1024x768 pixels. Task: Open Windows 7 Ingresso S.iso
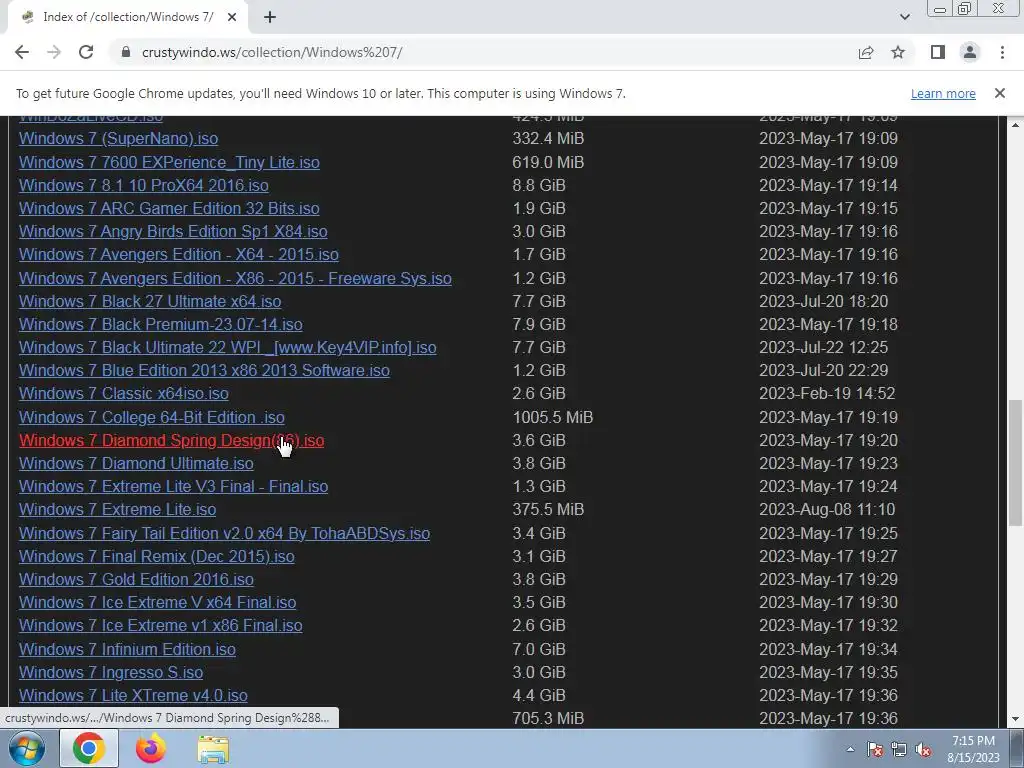111,672
